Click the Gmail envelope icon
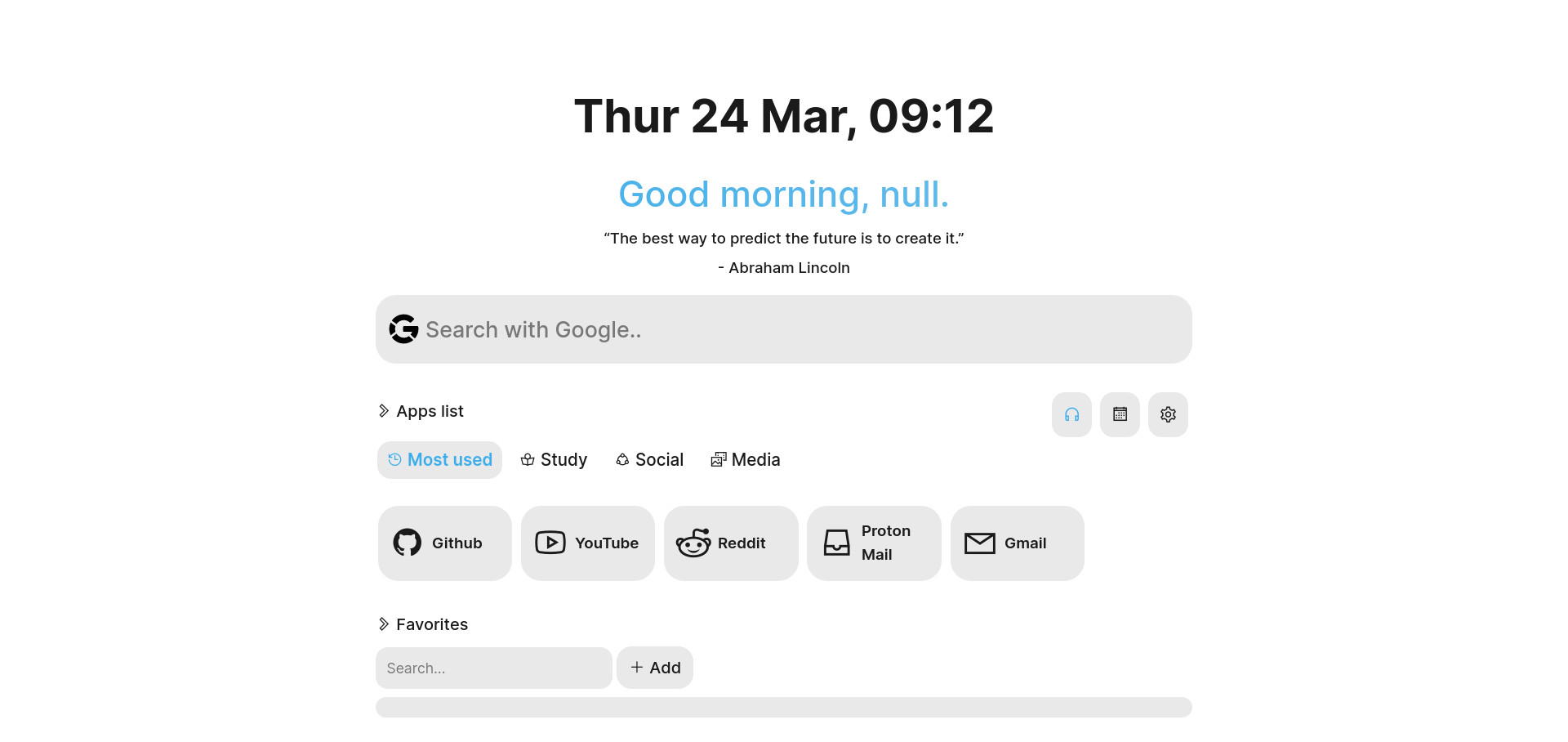Image resolution: width=1568 pixels, height=742 pixels. pyautogui.click(x=980, y=543)
